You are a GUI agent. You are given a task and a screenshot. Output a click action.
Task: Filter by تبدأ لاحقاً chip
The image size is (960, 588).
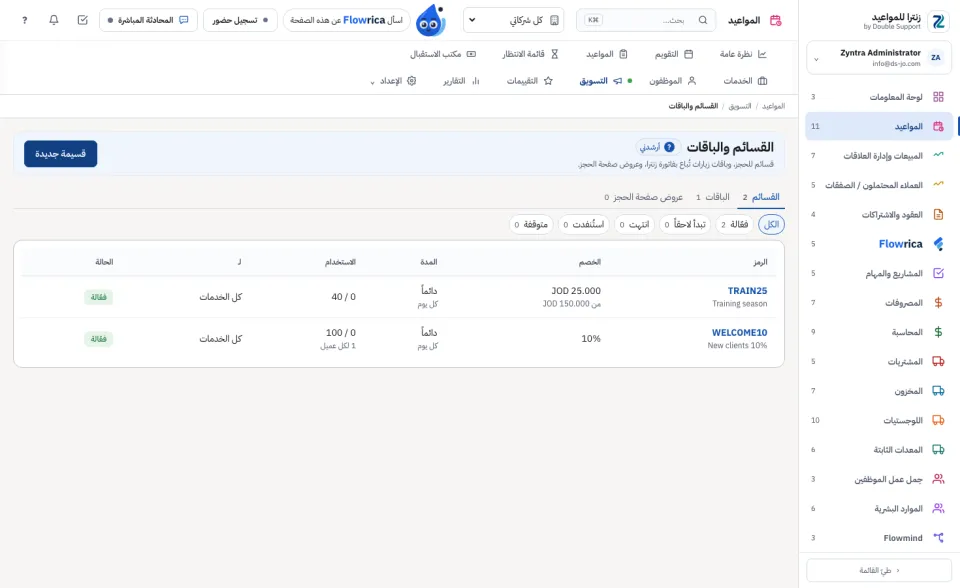click(685, 224)
